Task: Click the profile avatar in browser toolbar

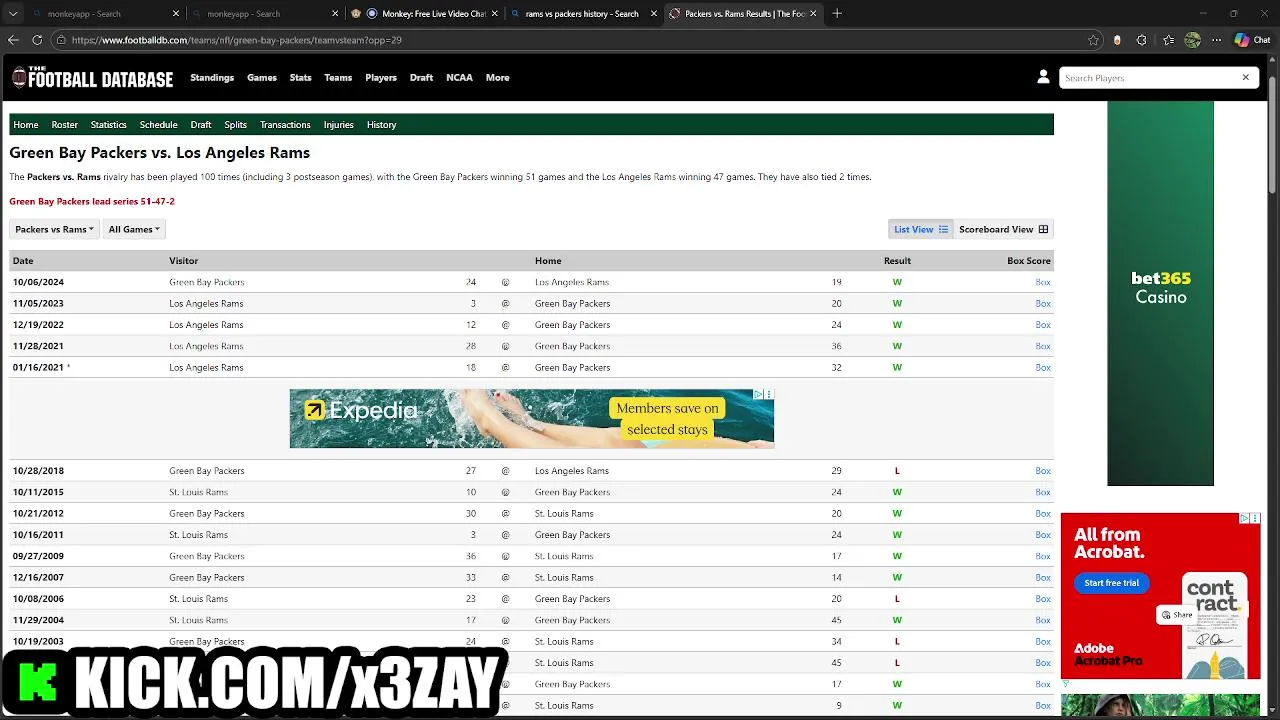Action: [x=1192, y=40]
